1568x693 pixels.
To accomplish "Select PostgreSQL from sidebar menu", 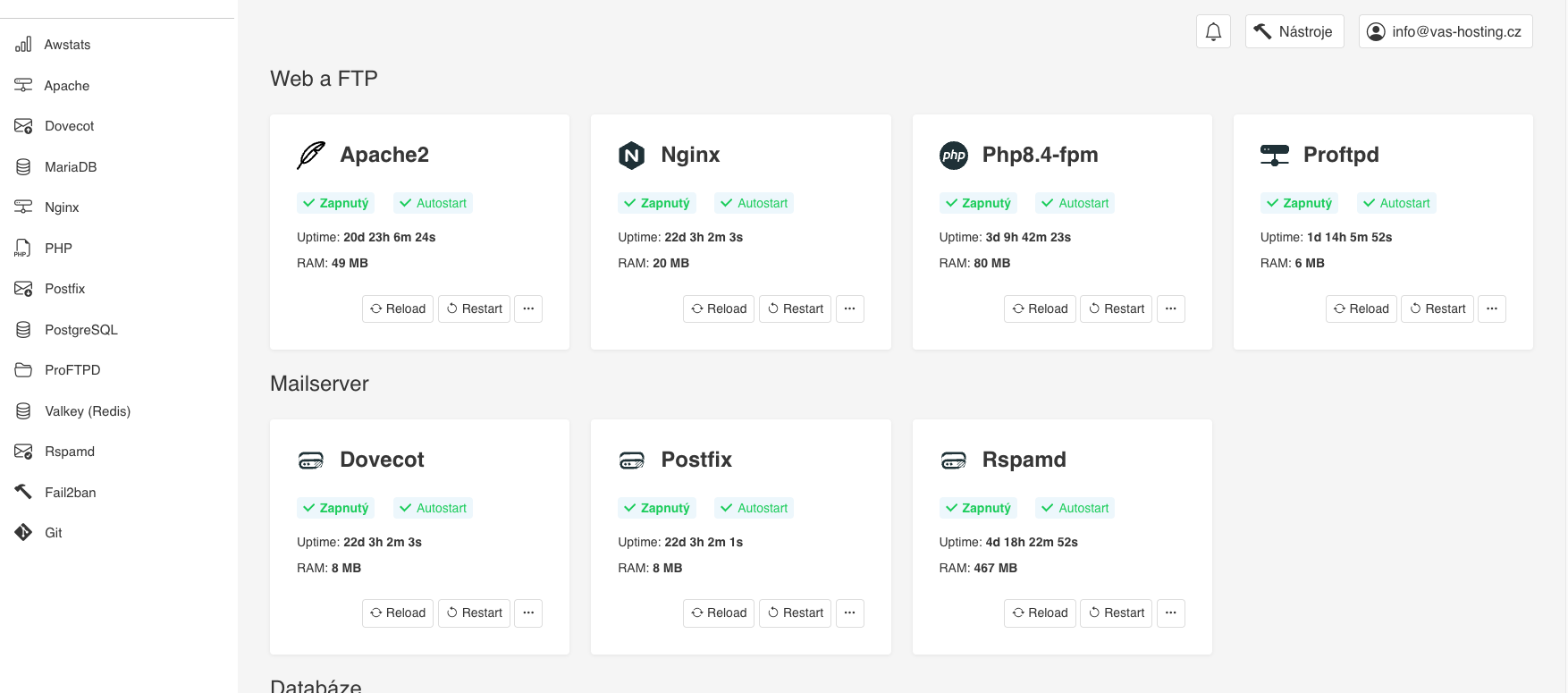I will (x=80, y=330).
